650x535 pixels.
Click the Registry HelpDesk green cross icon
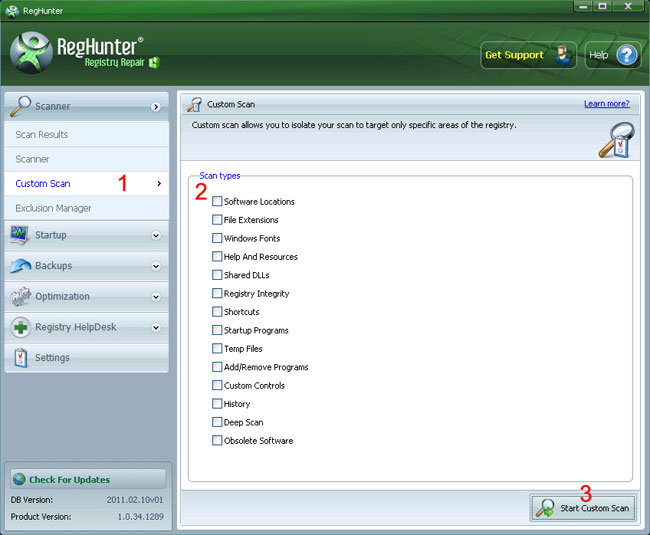(x=20, y=327)
